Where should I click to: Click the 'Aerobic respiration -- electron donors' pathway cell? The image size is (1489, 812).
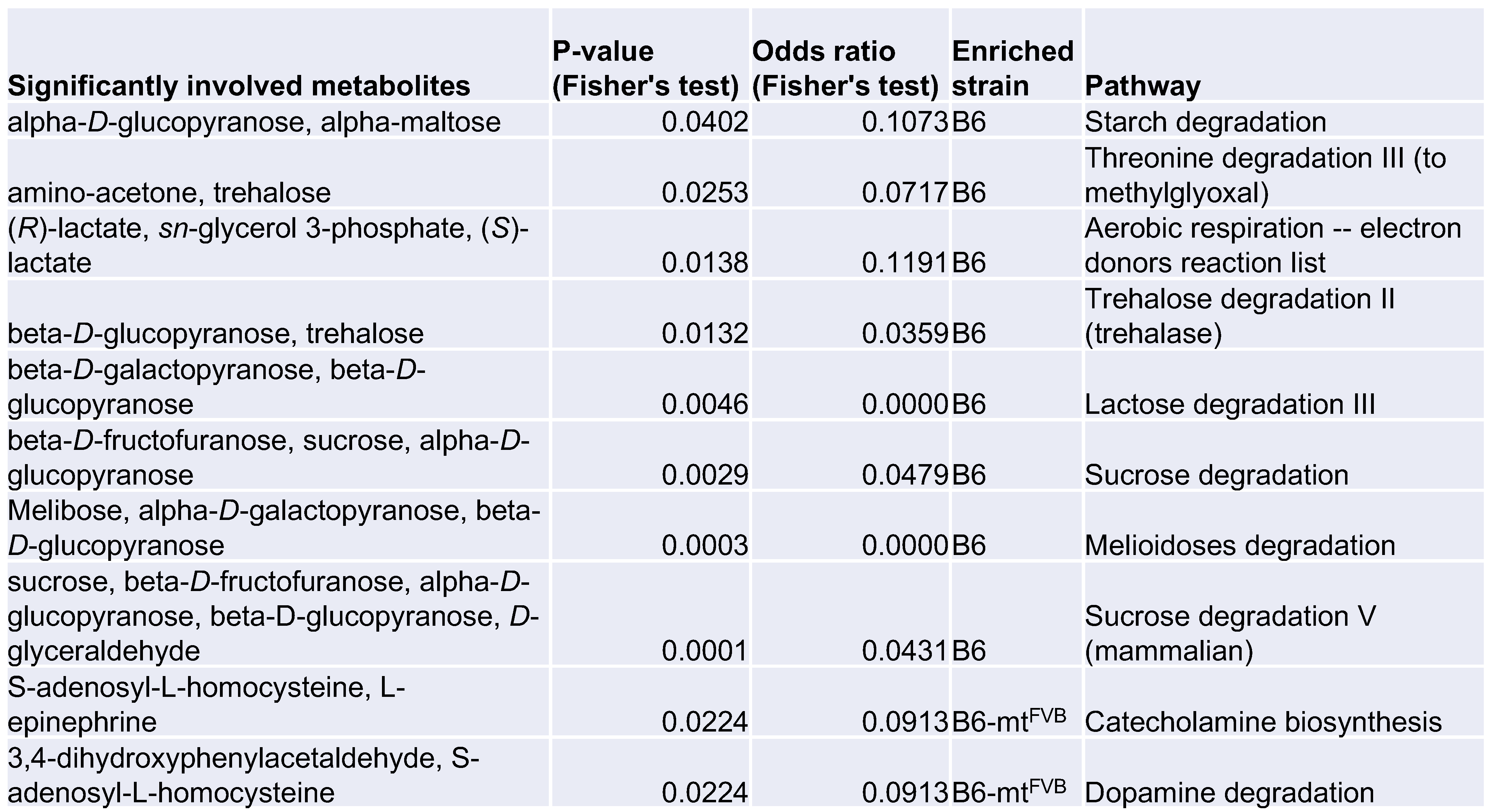(1272, 245)
